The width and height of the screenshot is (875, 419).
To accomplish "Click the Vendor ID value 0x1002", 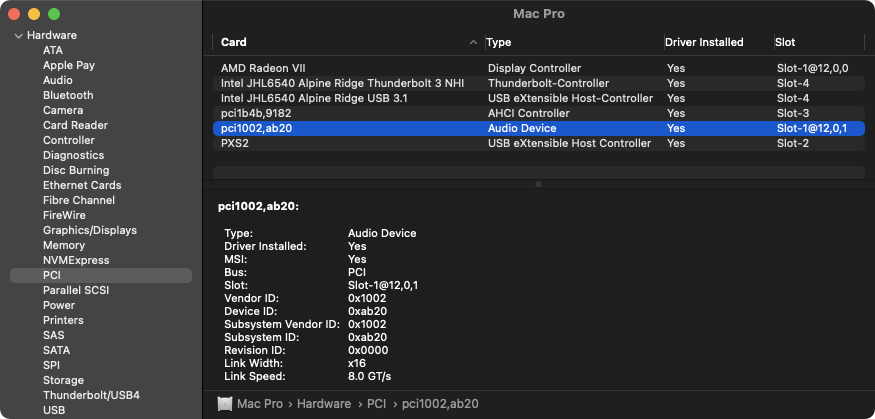I will coord(367,298).
